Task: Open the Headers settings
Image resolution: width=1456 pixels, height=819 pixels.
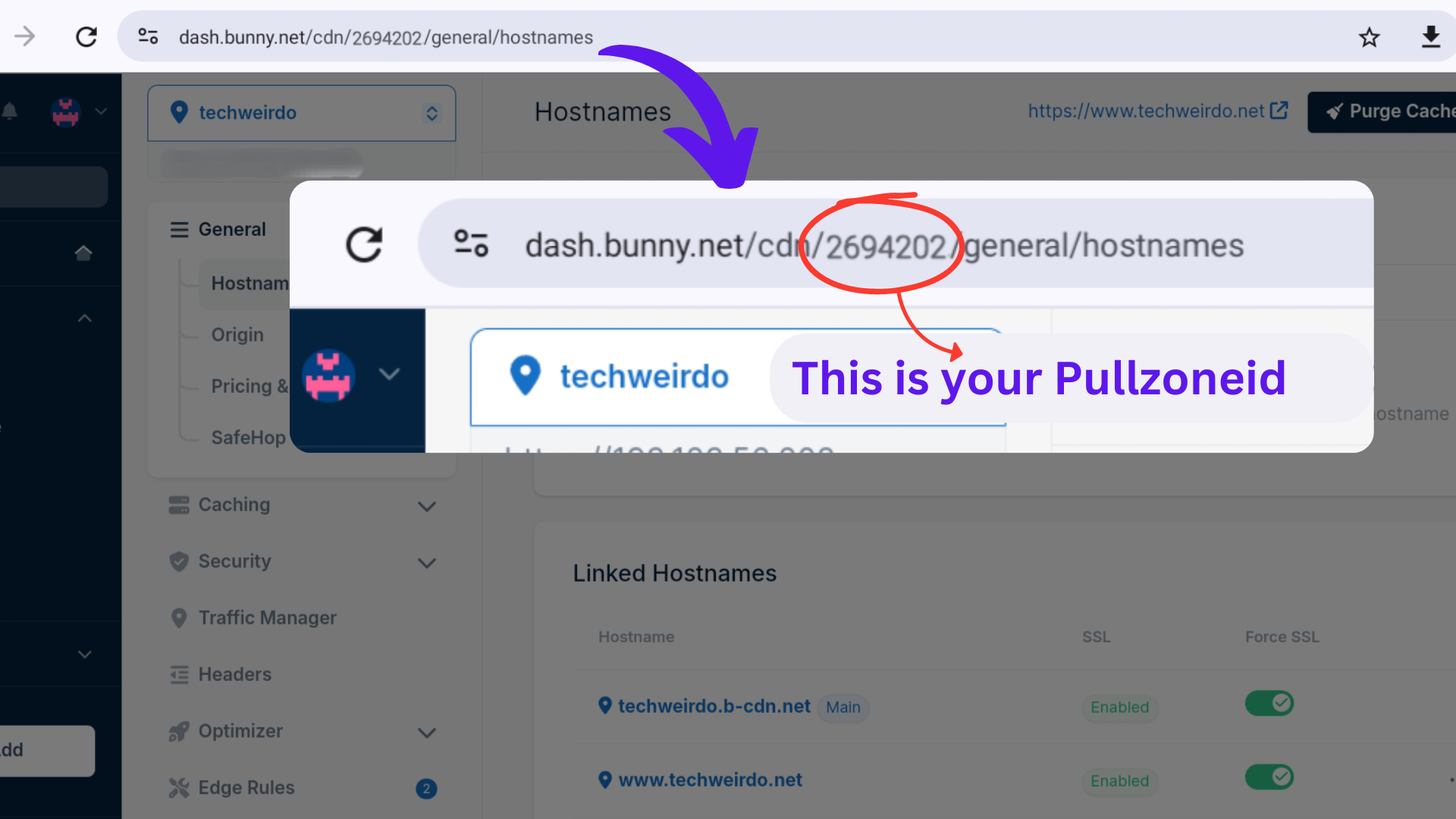Action: tap(235, 675)
